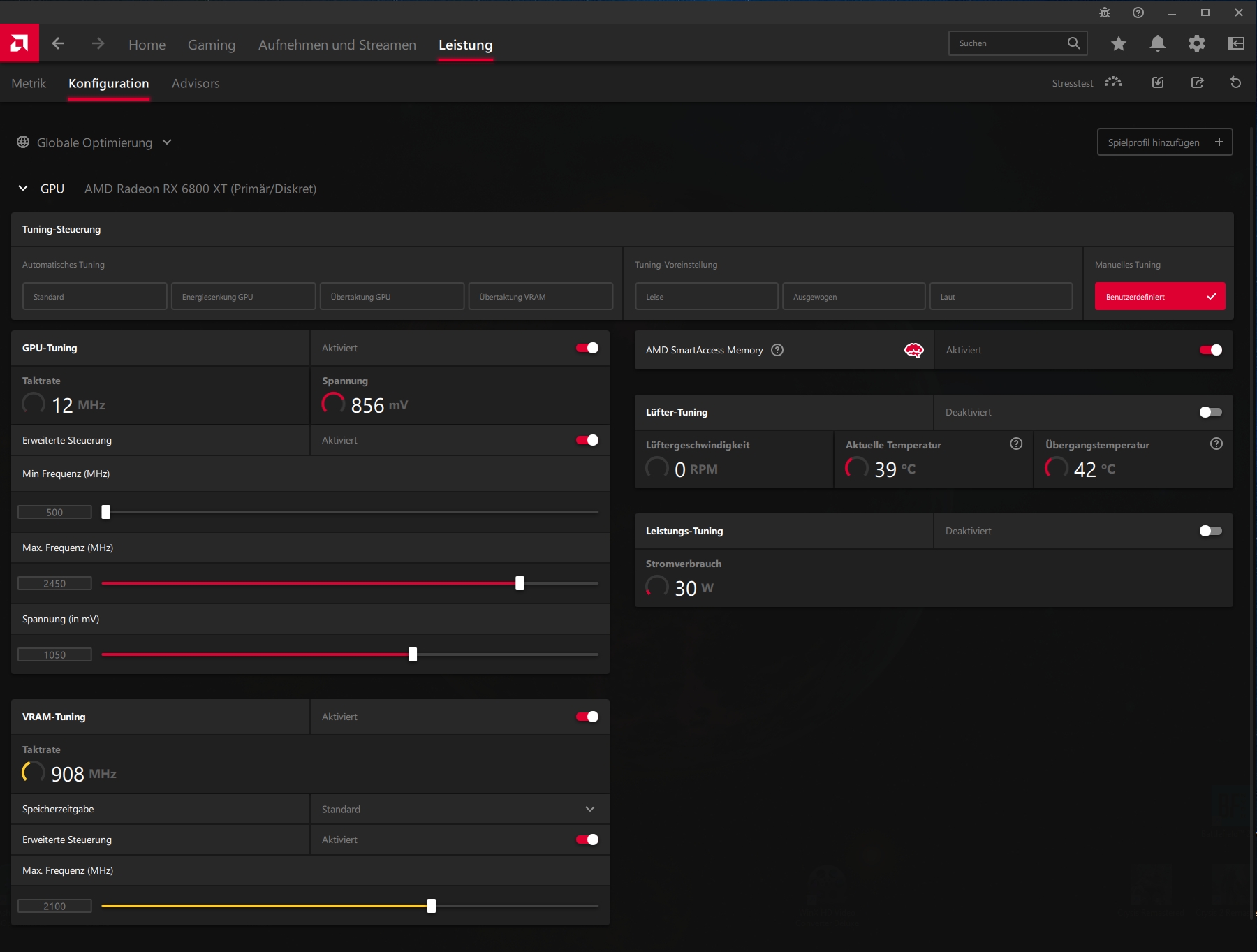This screenshot has width=1257, height=952.
Task: Choose the Ausgewogen tuning preset
Action: [x=854, y=296]
